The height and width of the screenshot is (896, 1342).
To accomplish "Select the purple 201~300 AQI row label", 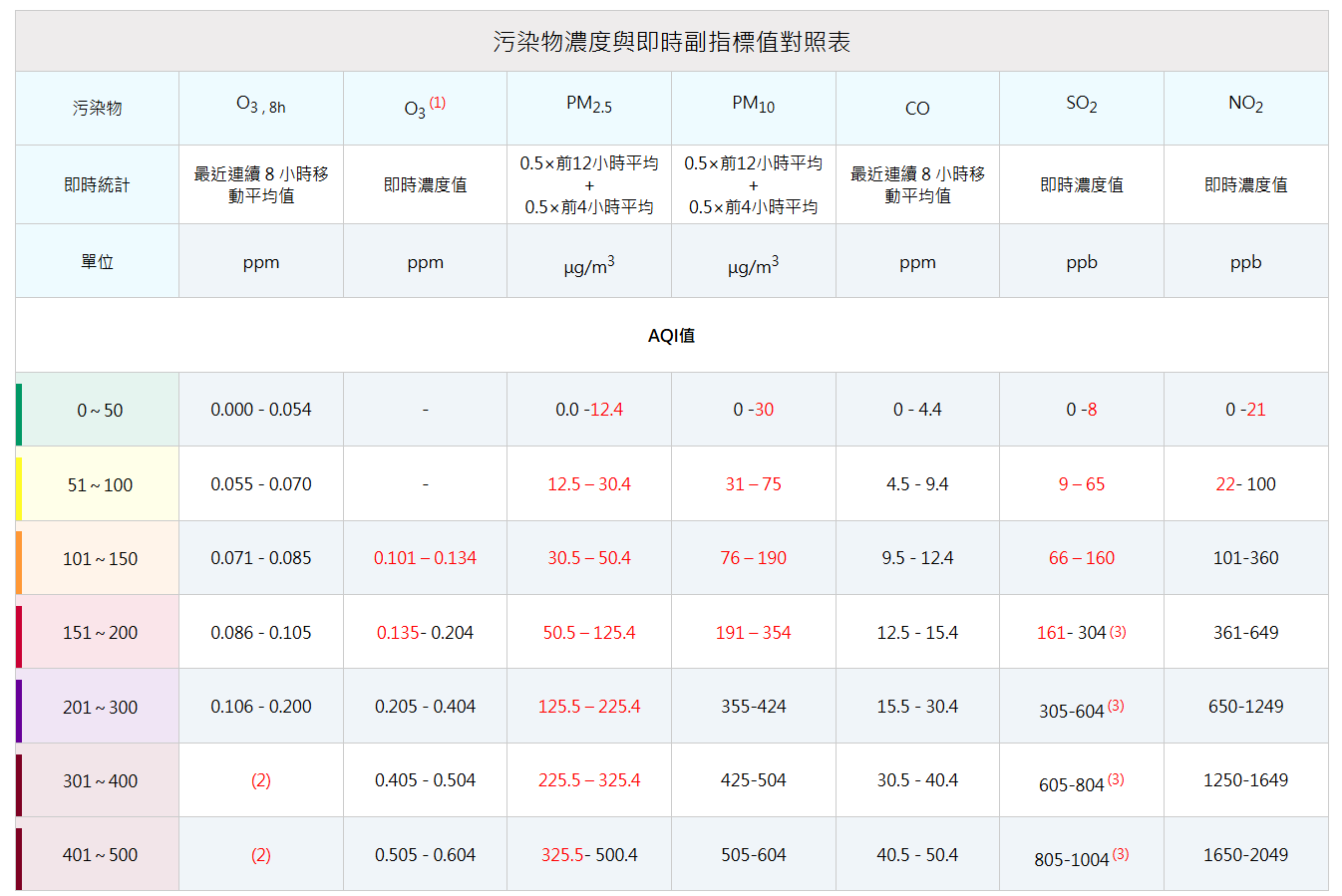I will (x=100, y=707).
